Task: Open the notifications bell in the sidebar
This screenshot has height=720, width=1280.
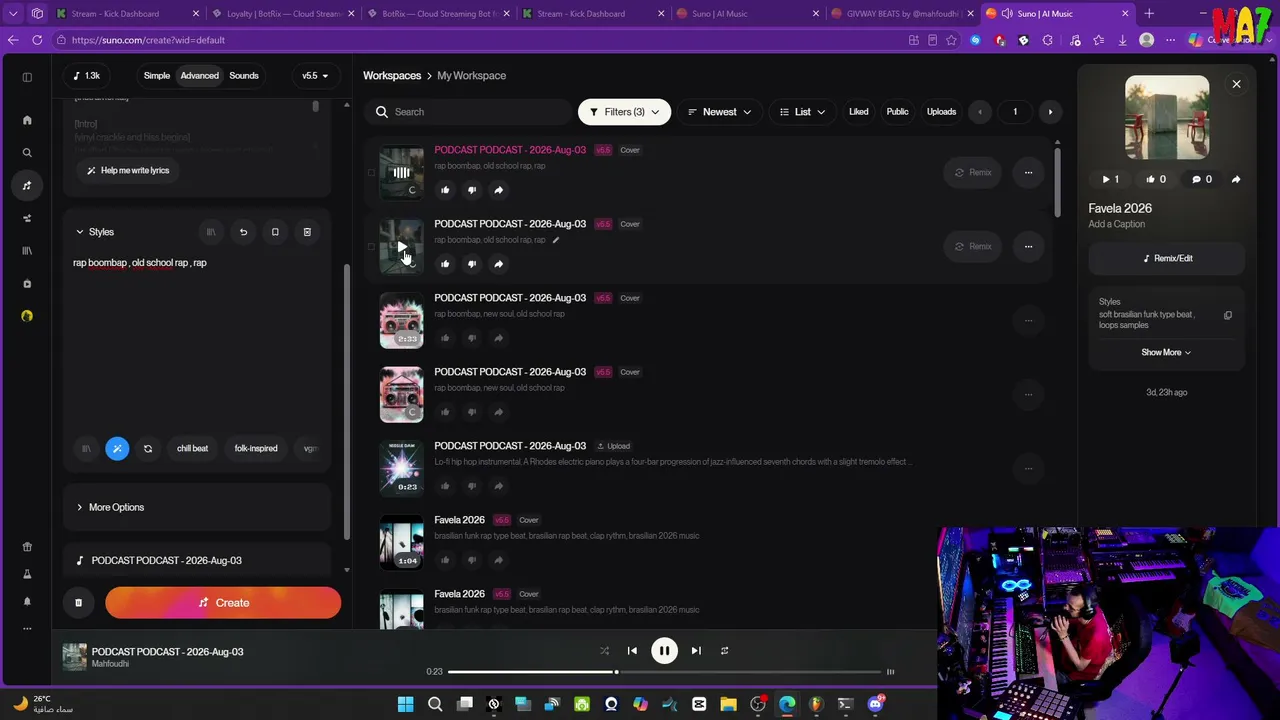Action: [27, 601]
